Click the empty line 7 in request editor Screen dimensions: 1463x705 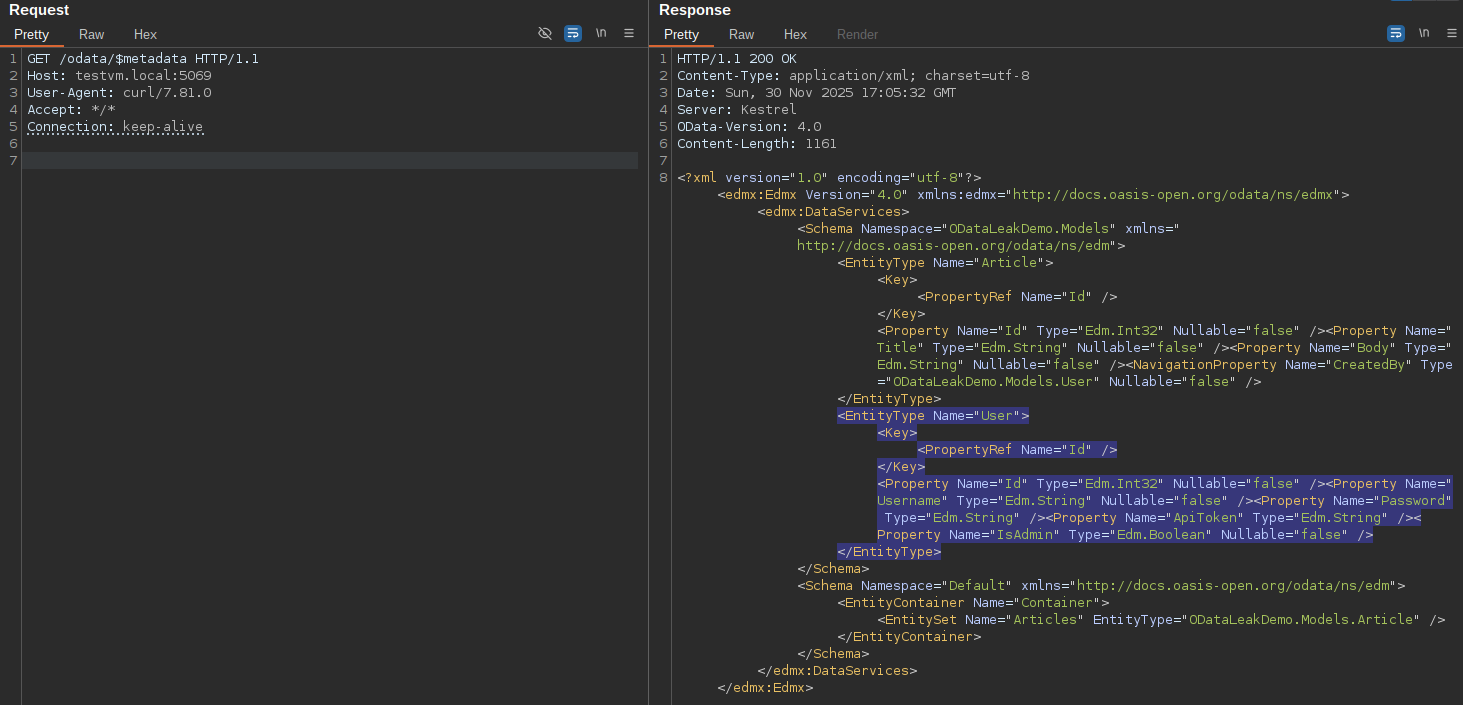(330, 161)
